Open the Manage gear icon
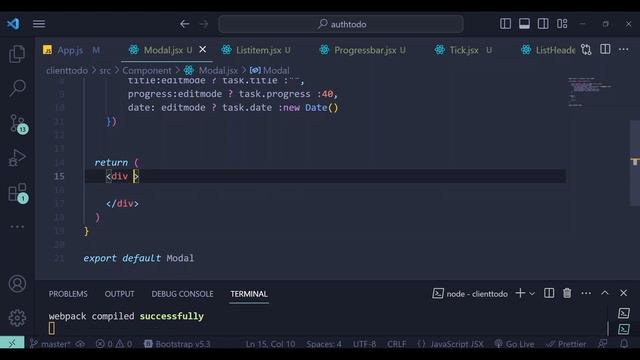Screen dimensions: 640x360 (x=17, y=318)
